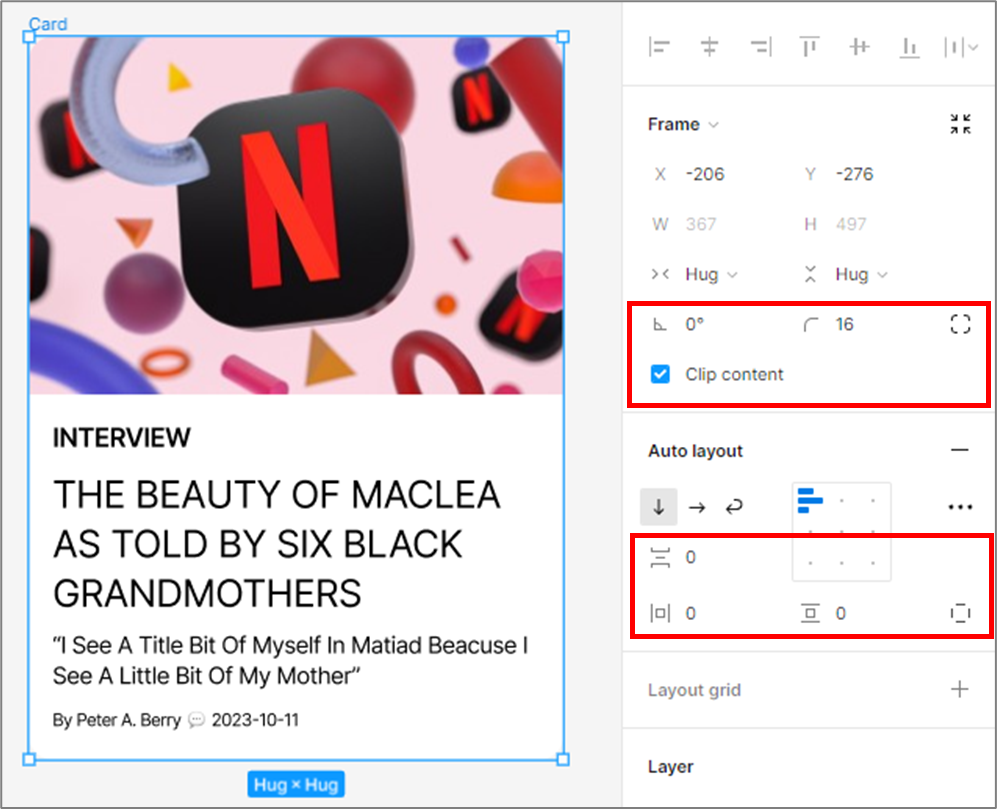Align horizontal centers

710,47
